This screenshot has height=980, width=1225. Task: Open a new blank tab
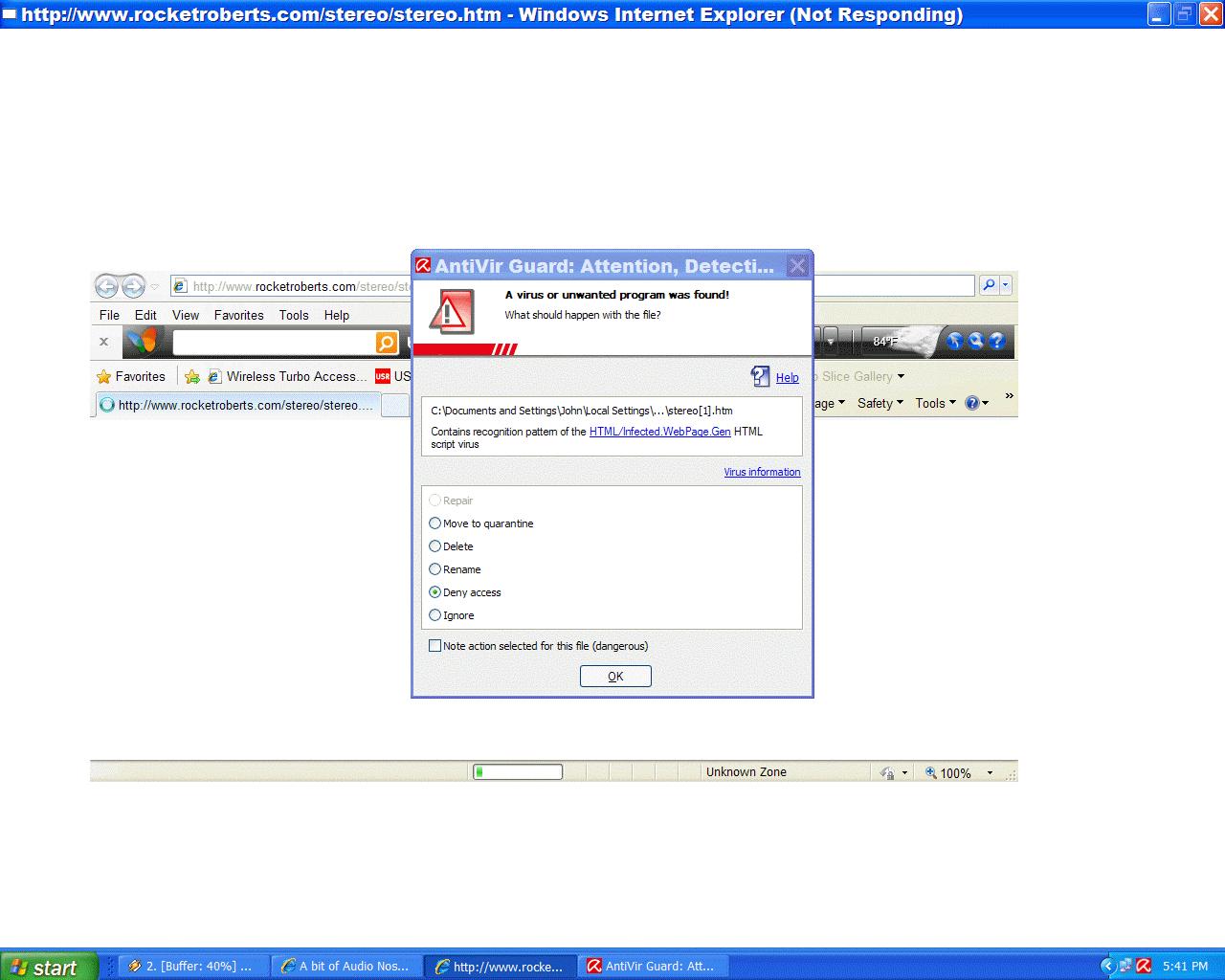[395, 406]
